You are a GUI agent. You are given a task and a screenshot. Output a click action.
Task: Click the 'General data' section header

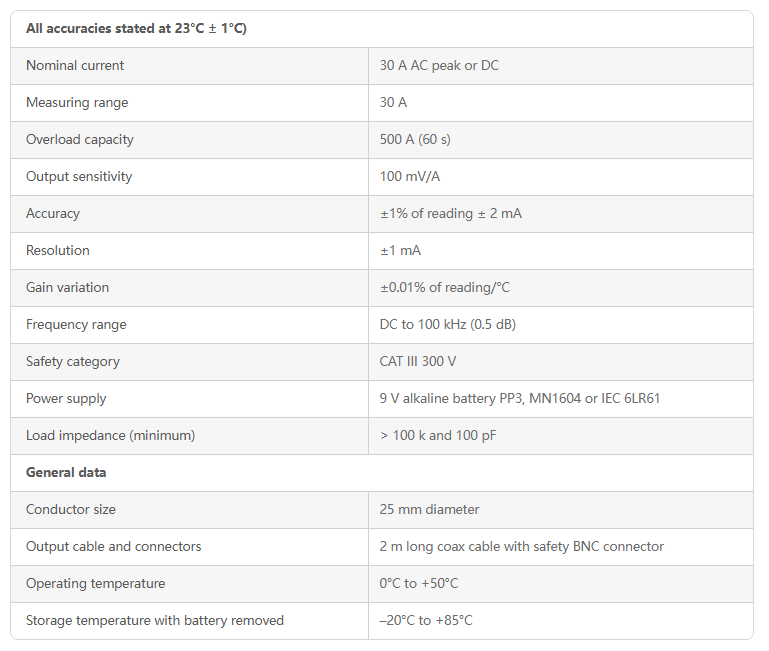[66, 472]
